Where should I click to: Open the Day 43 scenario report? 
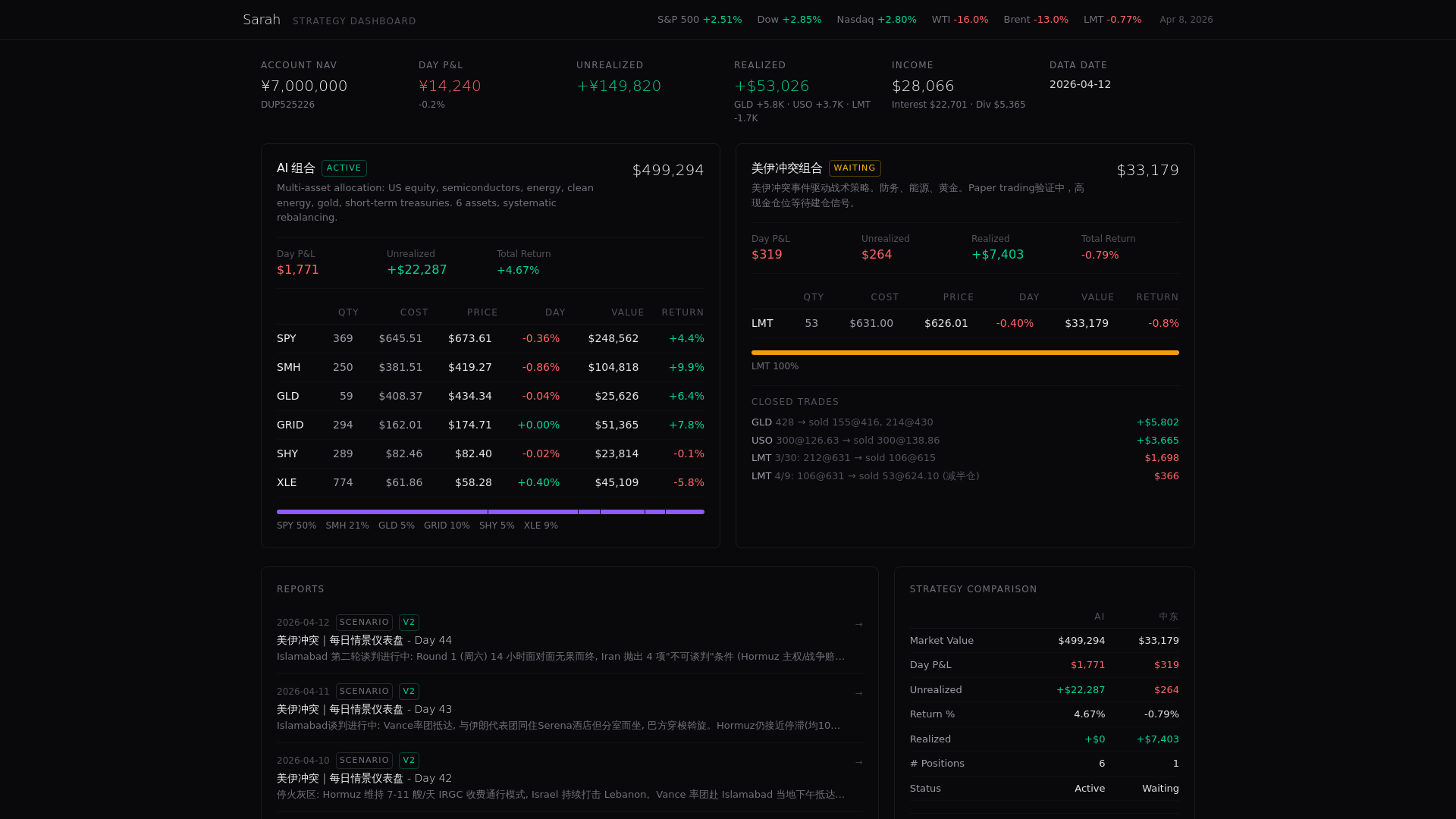(x=570, y=708)
